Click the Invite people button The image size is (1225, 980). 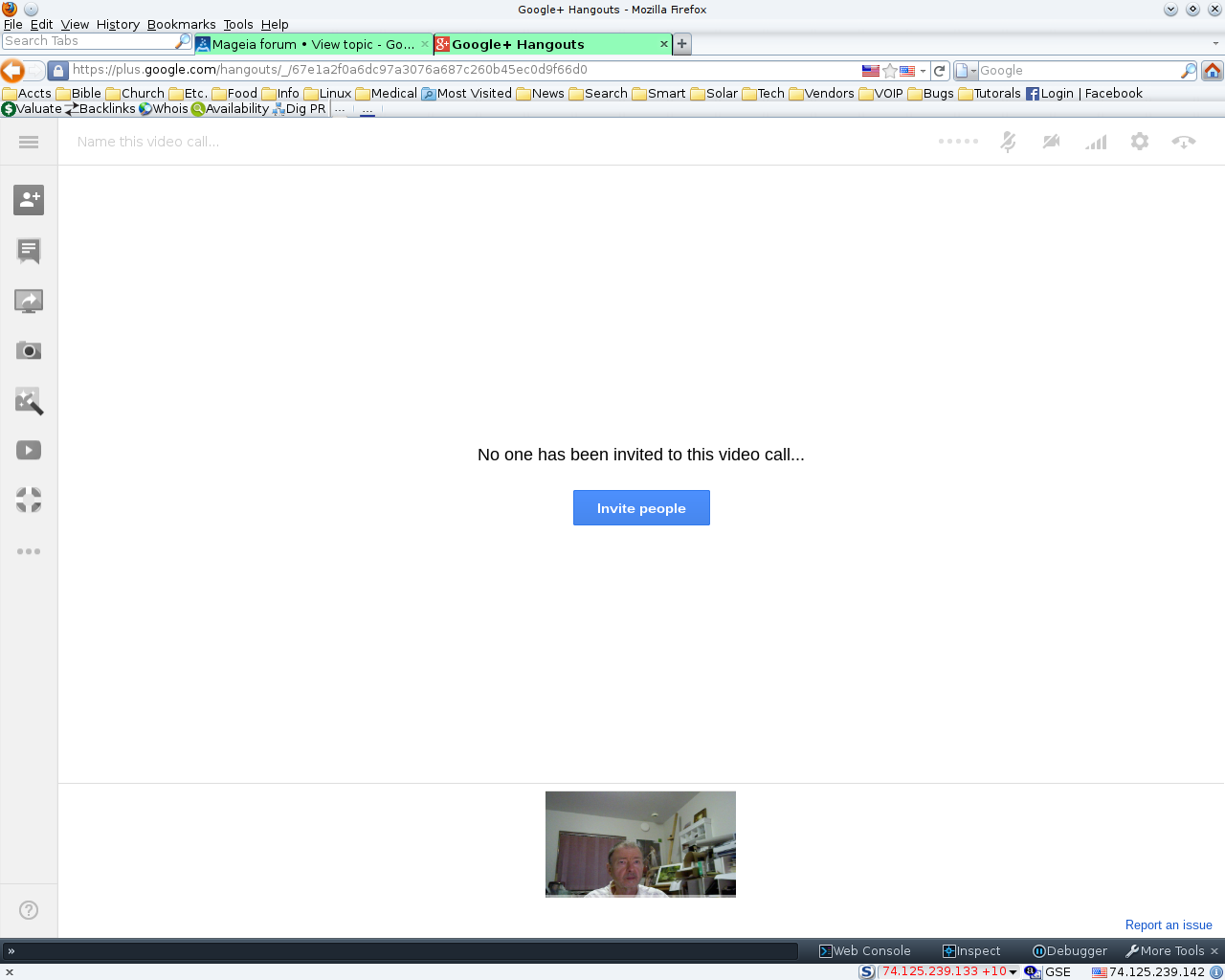tap(641, 508)
